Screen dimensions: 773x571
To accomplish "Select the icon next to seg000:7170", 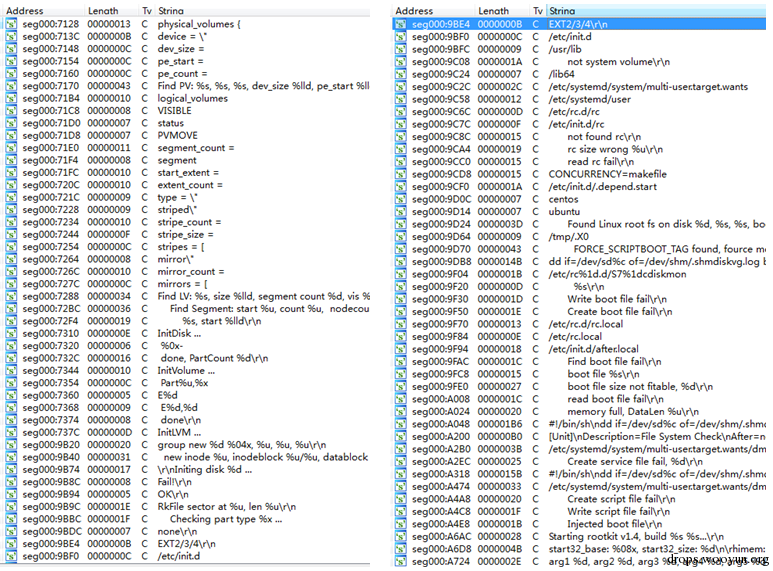I will [11, 86].
